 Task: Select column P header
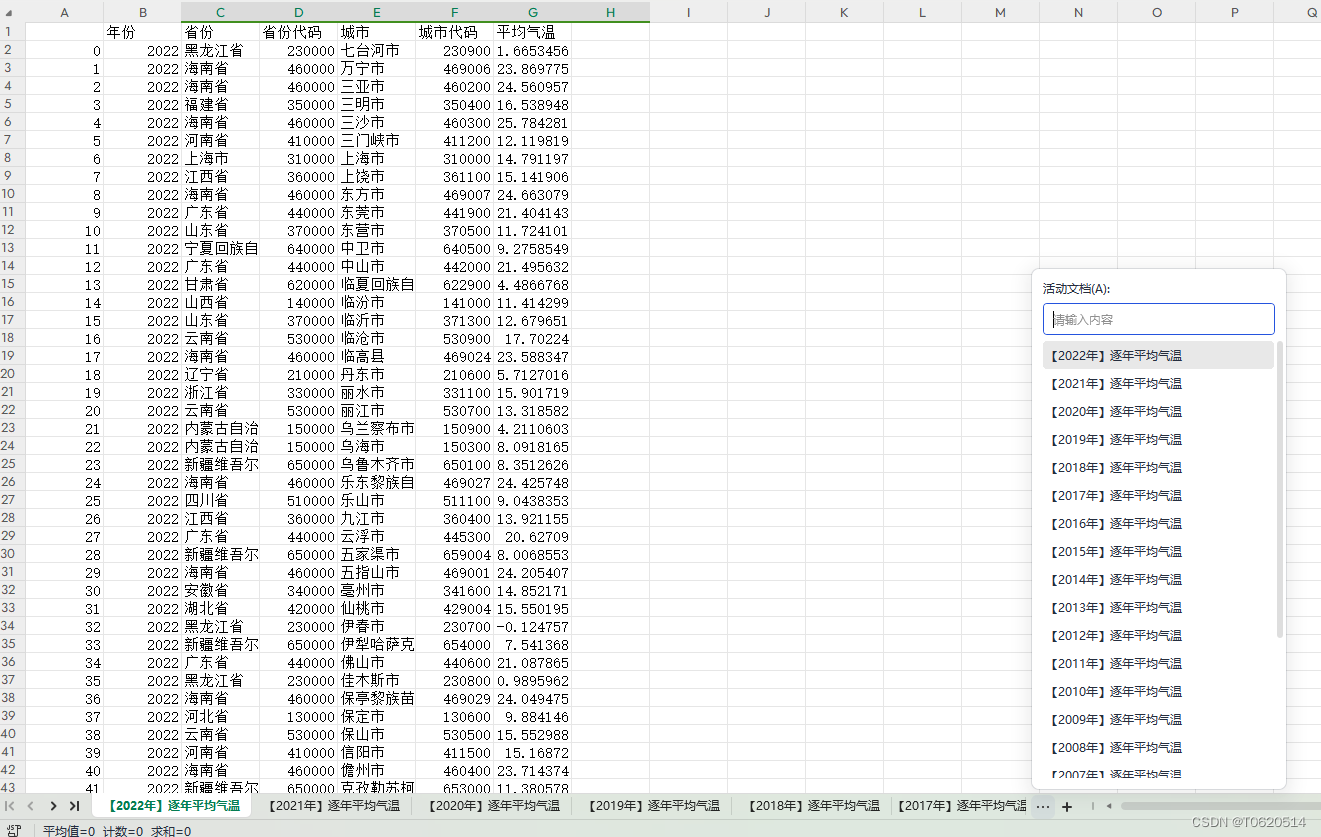(1234, 12)
